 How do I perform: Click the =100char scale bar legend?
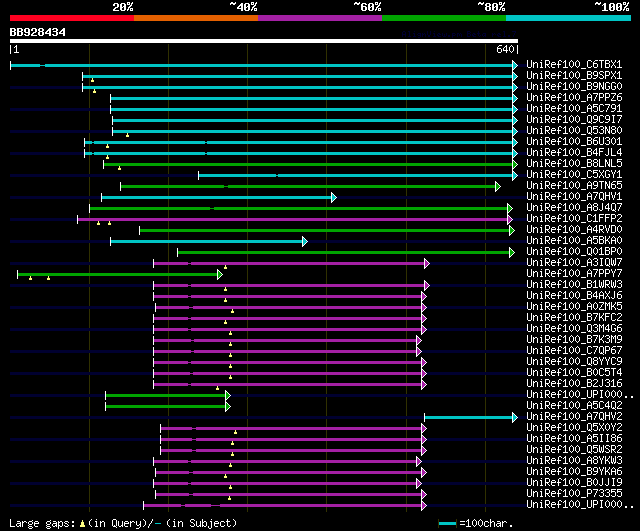[476, 523]
